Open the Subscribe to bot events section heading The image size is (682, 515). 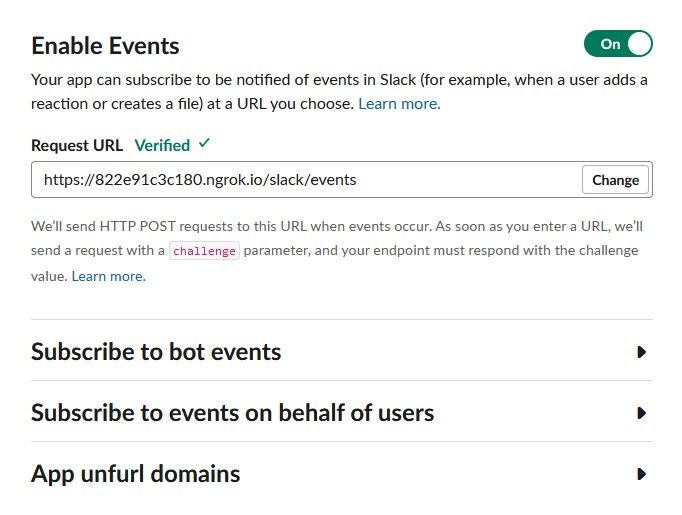[x=156, y=352]
